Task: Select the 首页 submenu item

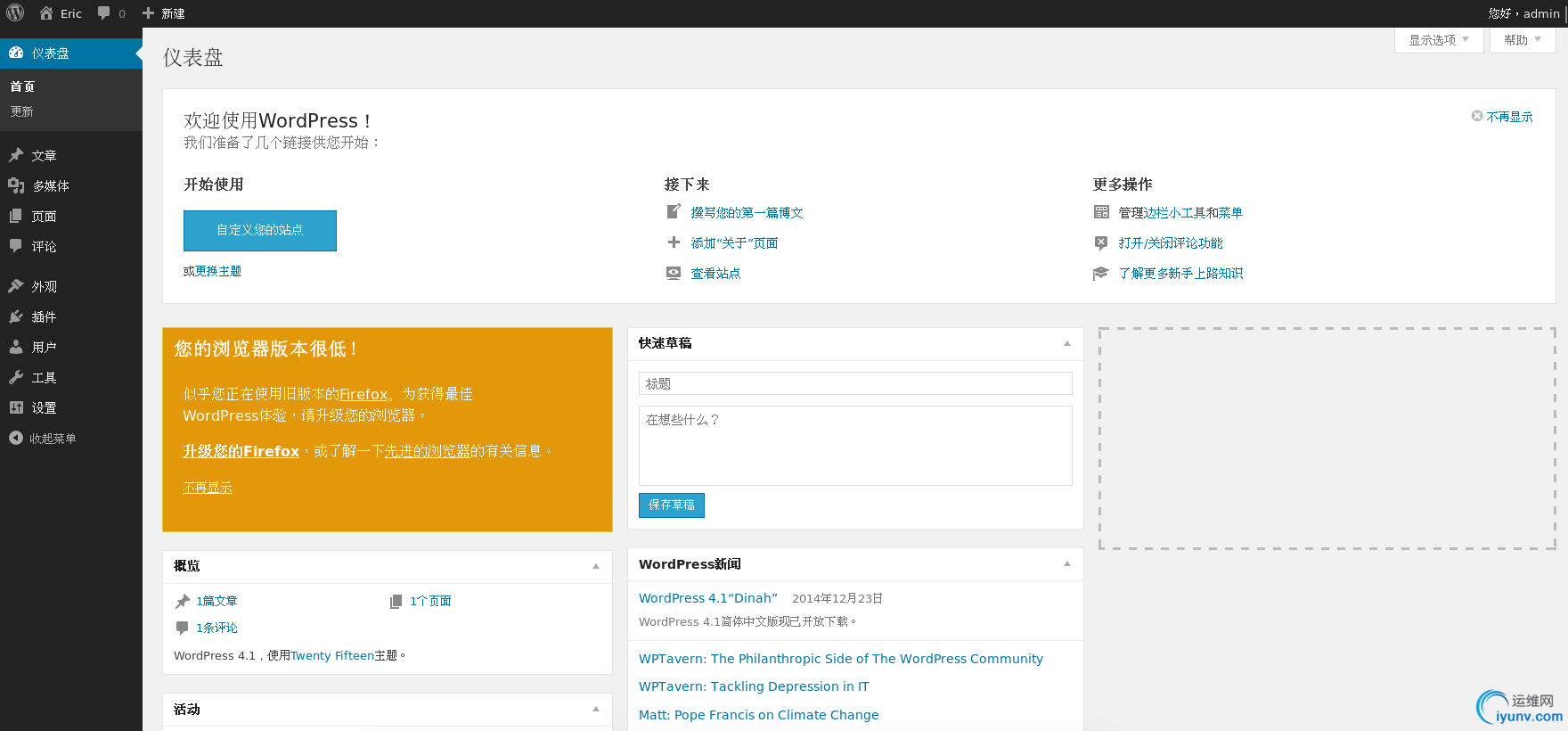Action: tap(22, 86)
